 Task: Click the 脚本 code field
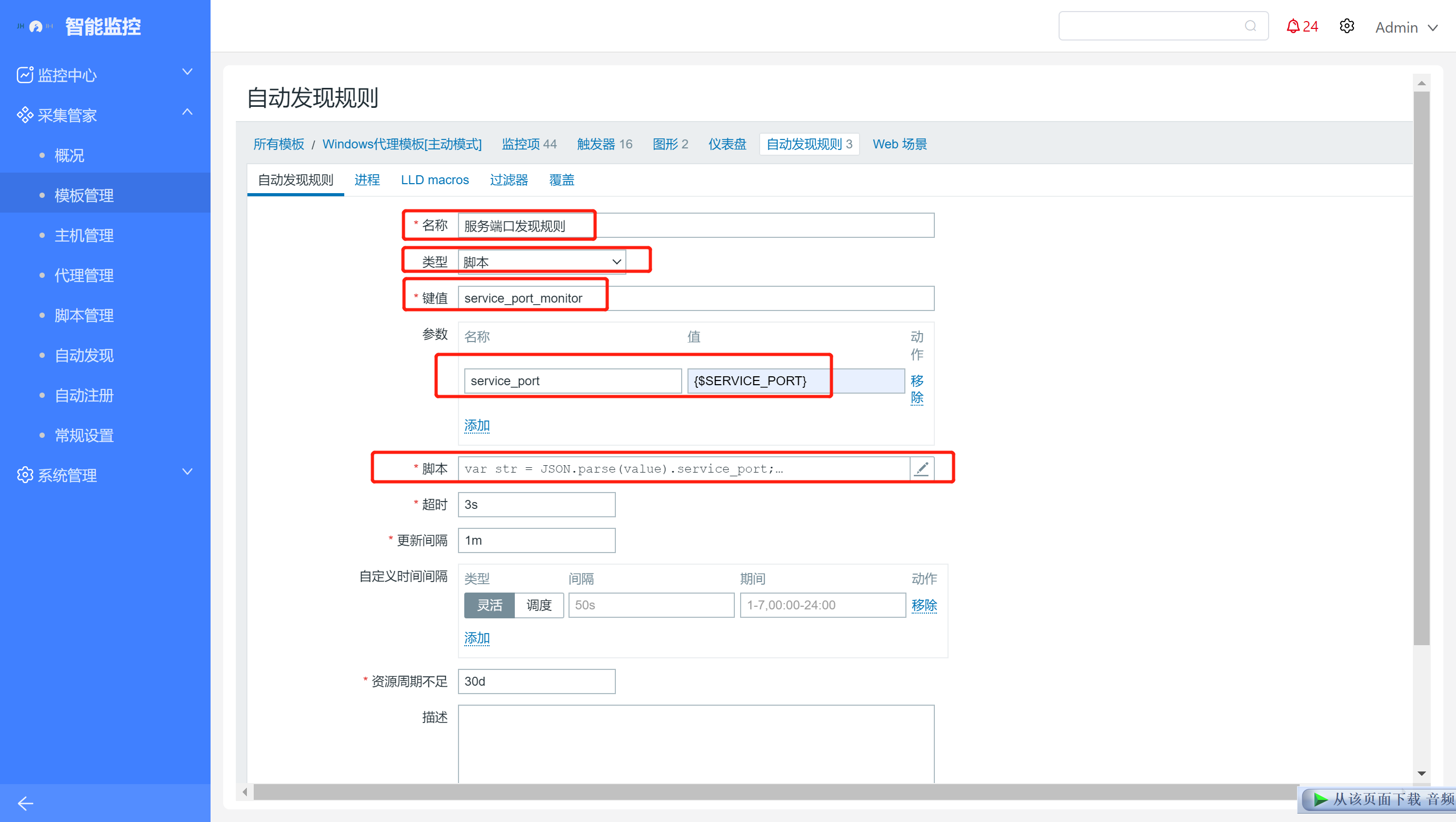[684, 468]
